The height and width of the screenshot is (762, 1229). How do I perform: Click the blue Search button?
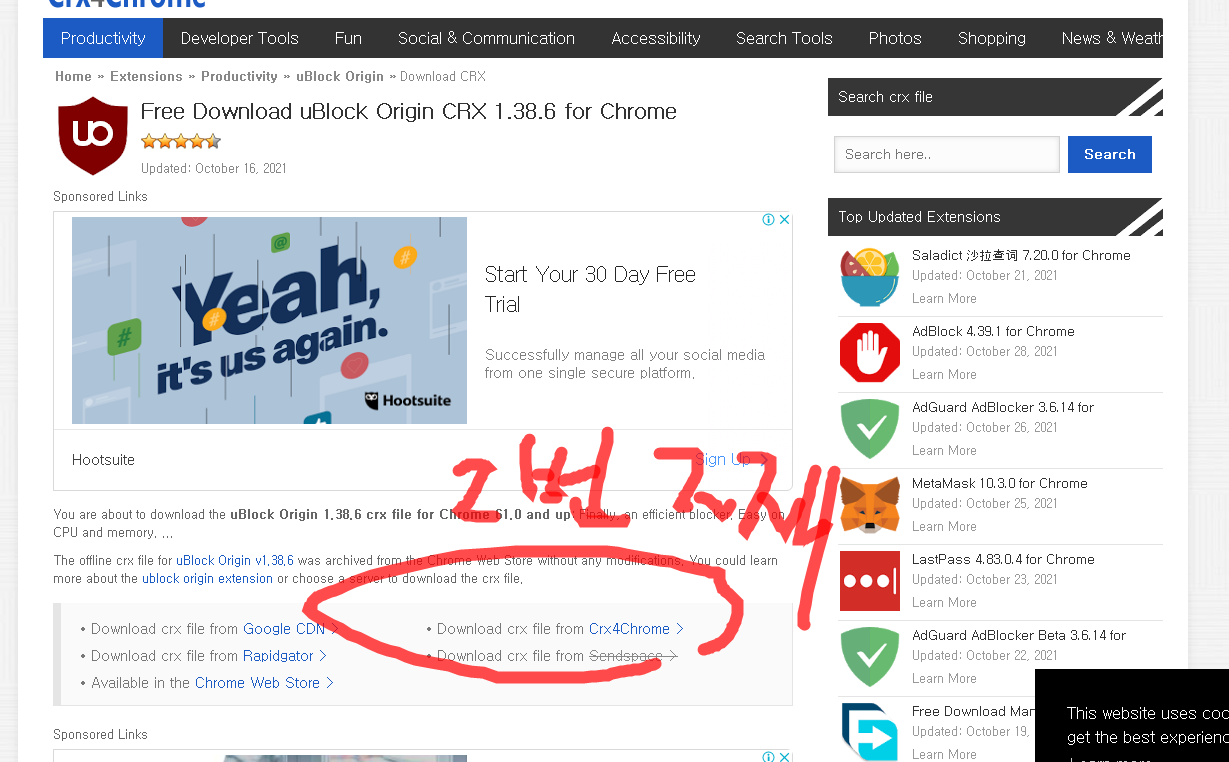[1110, 154]
